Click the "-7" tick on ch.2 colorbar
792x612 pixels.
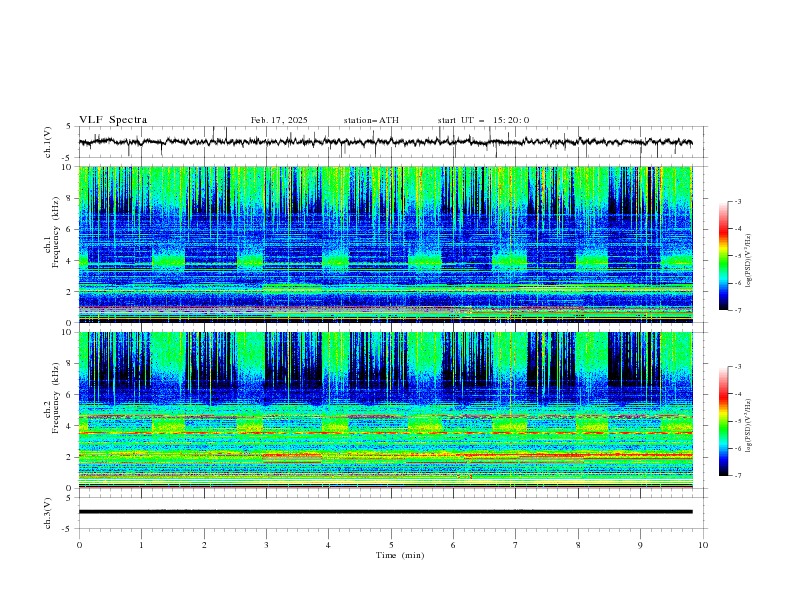[x=737, y=476]
